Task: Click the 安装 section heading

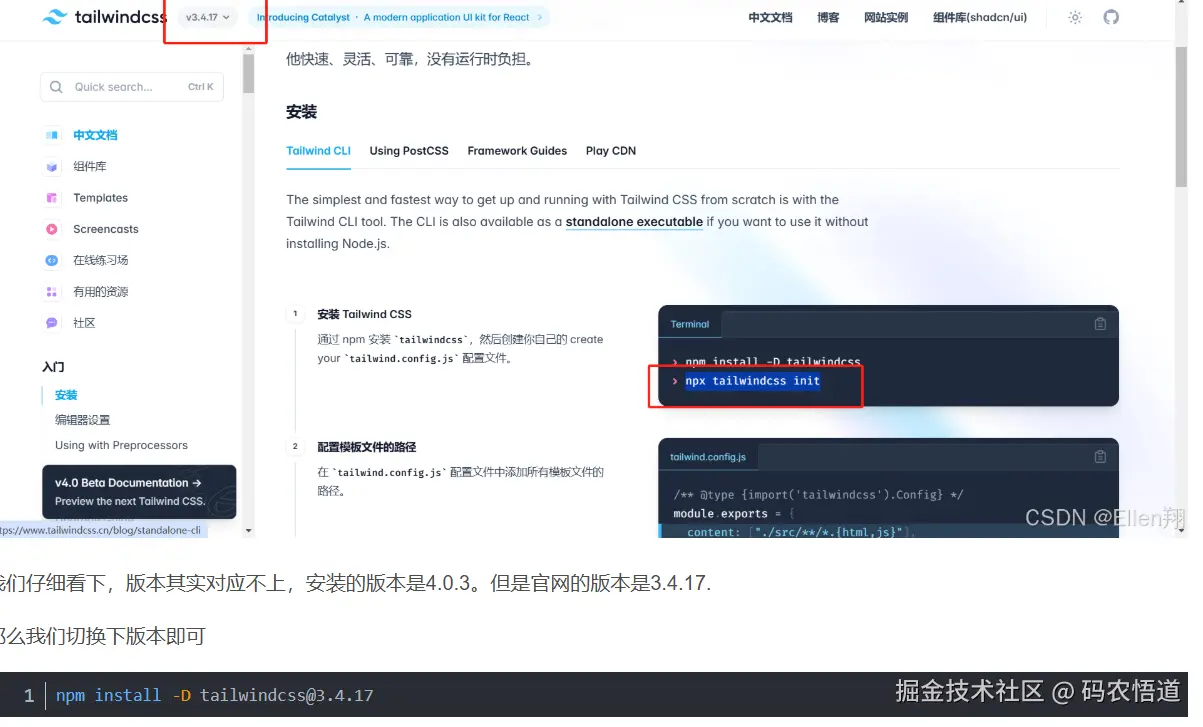Action: coord(301,112)
